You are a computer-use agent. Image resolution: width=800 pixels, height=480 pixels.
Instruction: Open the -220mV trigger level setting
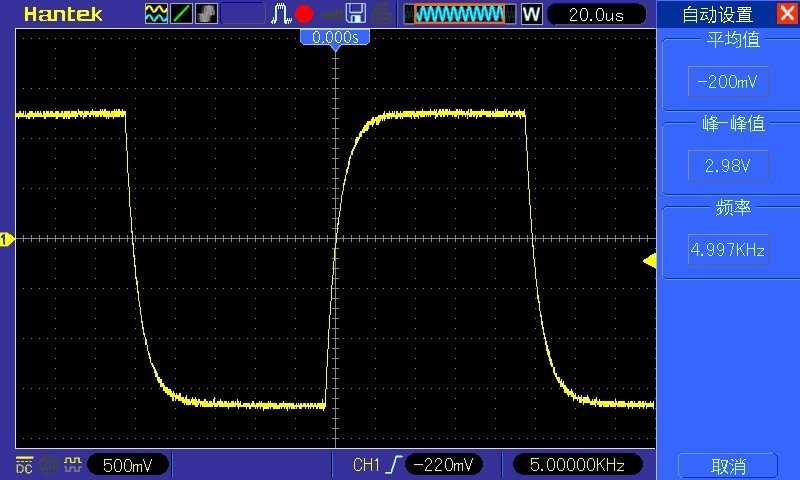click(445, 465)
